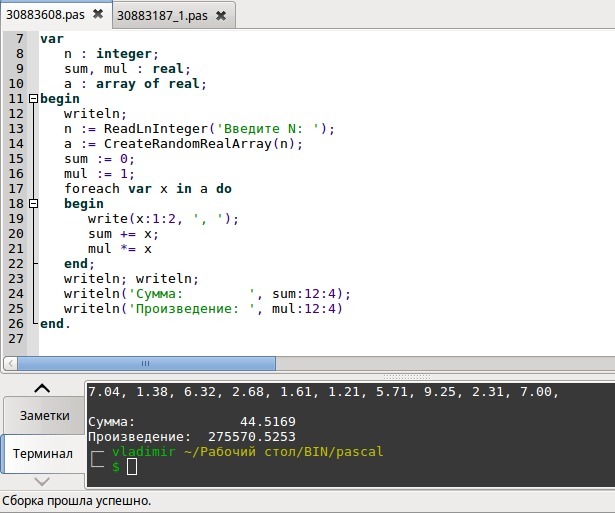615x513 pixels.
Task: Click the down chevron below Терминал
Action: [x=42, y=481]
